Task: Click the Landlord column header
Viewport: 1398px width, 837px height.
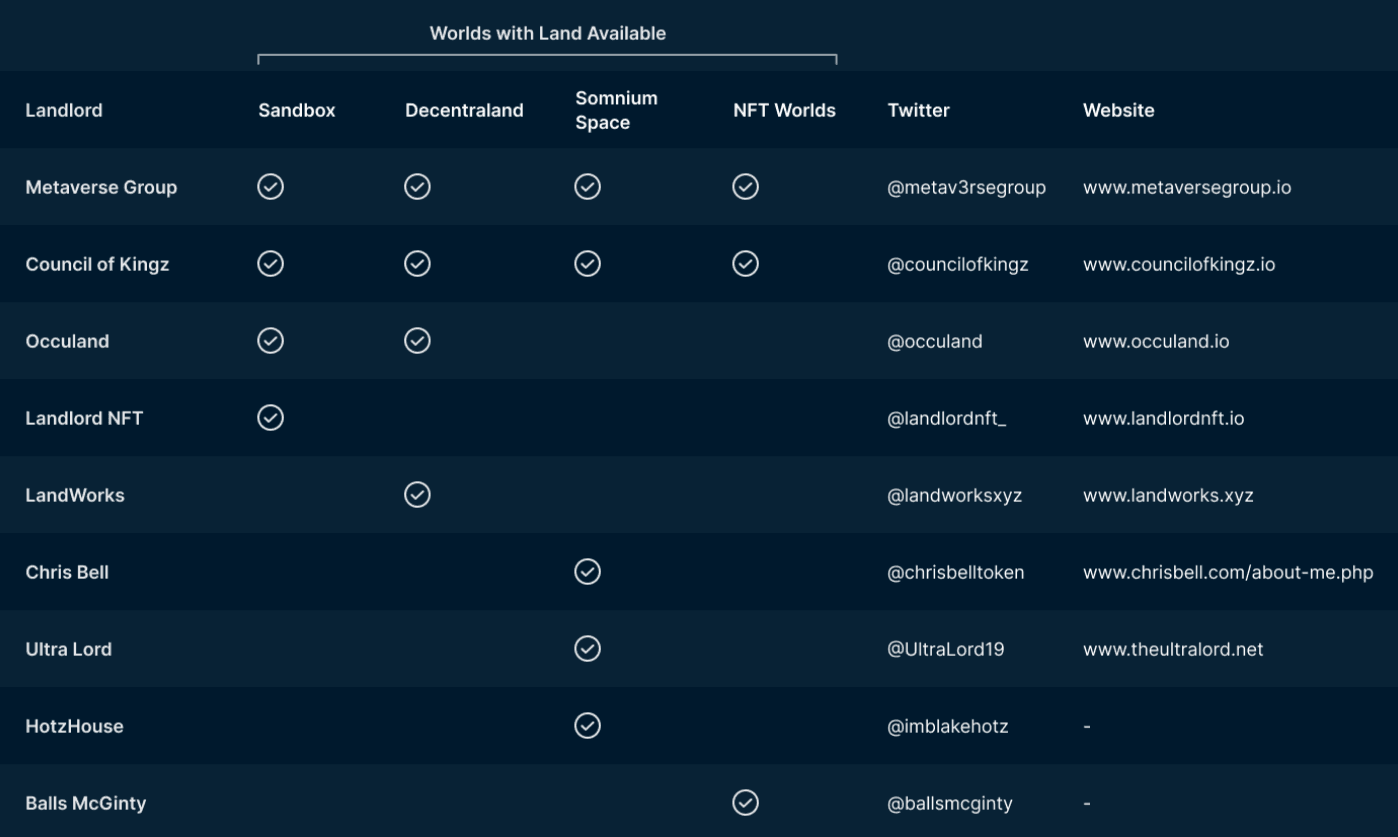Action: [x=64, y=110]
